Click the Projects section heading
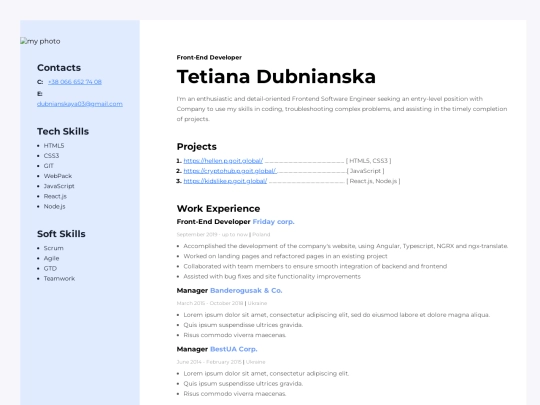Viewport: 540px width, 405px height. (196, 146)
